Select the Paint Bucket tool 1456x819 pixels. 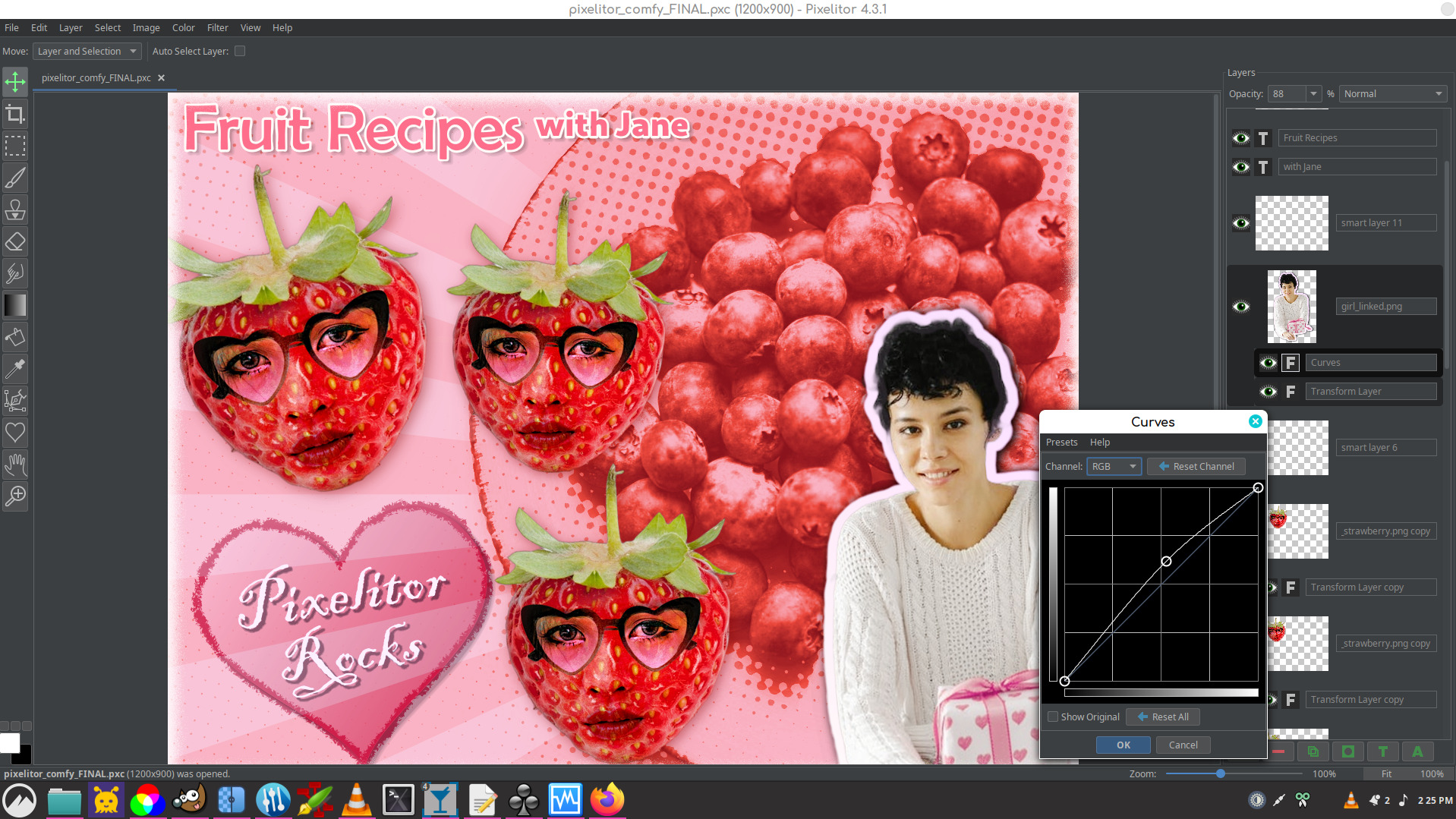coord(15,337)
